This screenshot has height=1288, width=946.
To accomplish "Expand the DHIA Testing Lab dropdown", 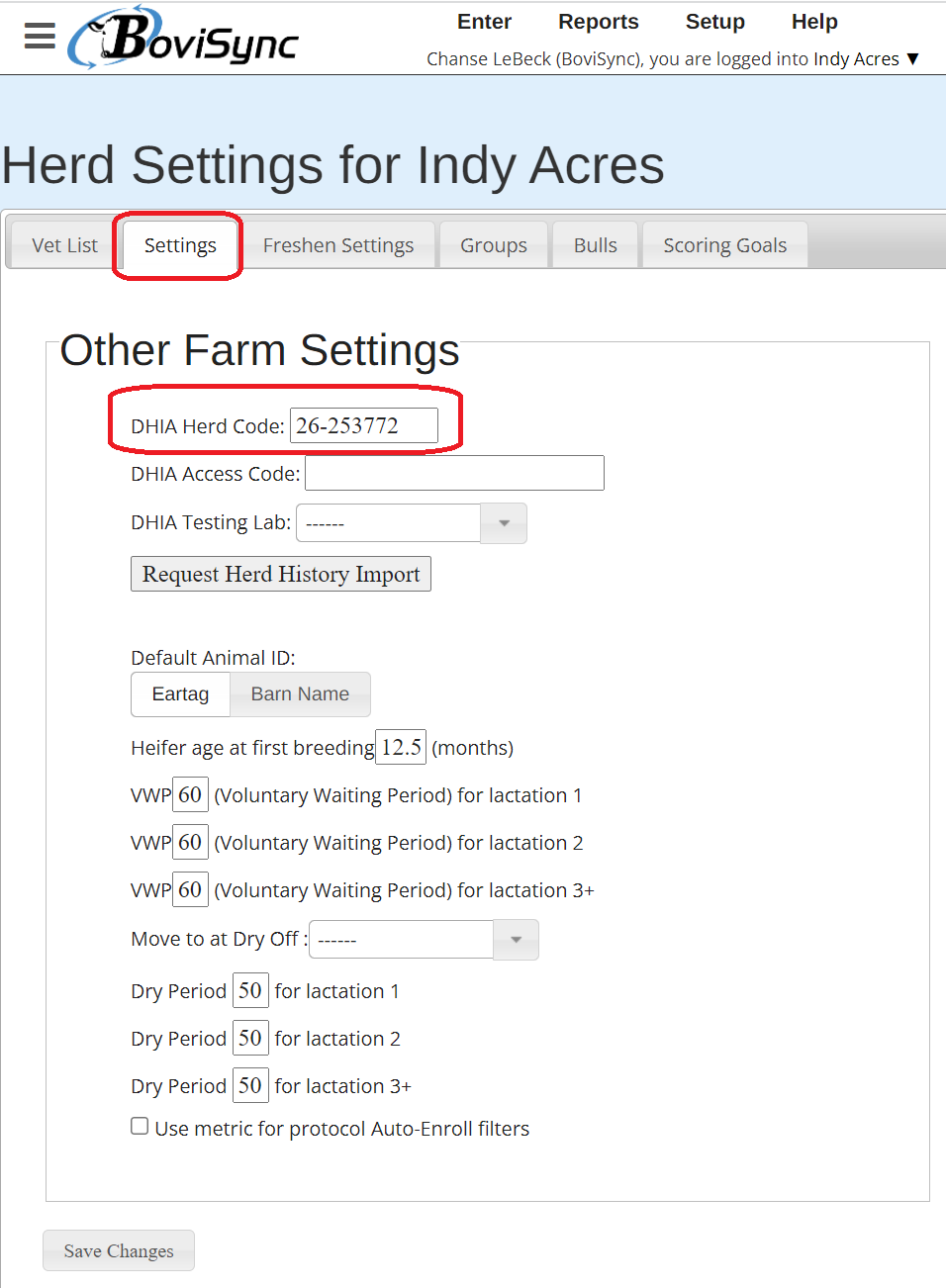I will pos(504,523).
